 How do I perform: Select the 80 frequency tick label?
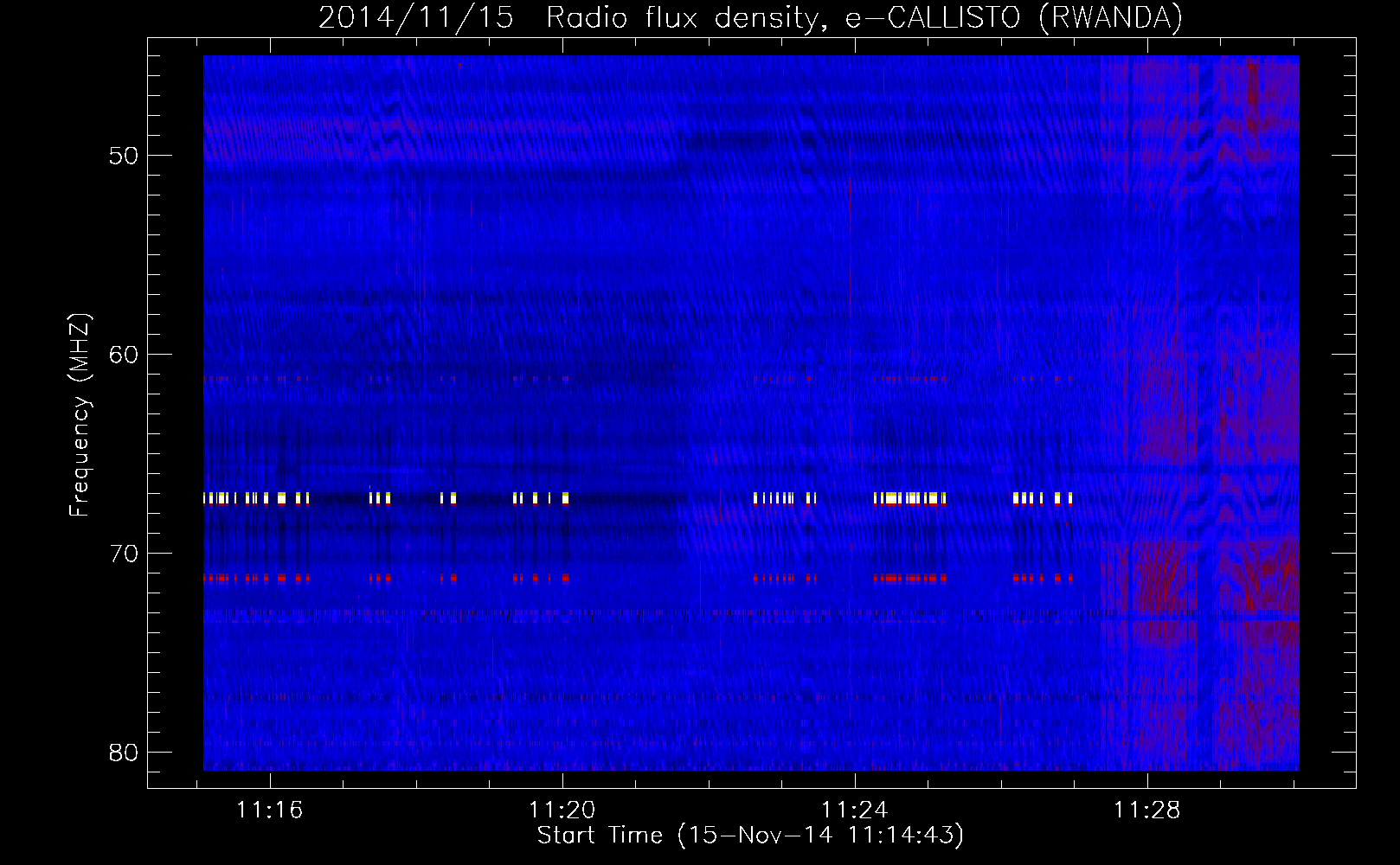(x=124, y=753)
